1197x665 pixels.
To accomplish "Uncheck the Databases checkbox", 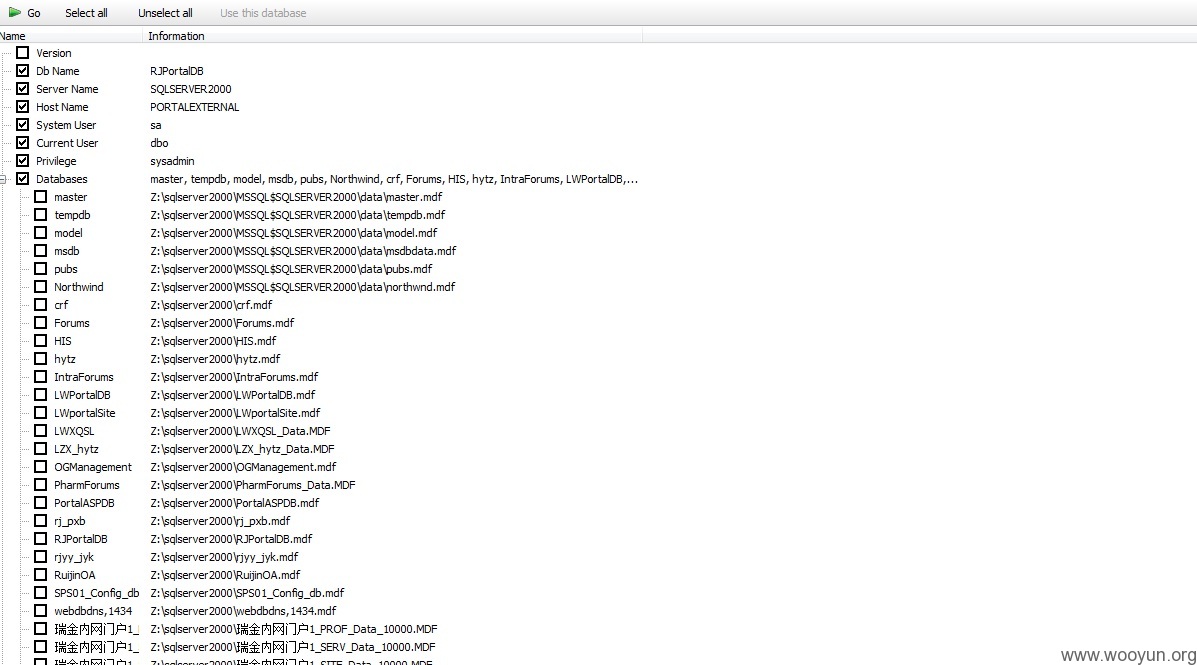I will tap(23, 179).
